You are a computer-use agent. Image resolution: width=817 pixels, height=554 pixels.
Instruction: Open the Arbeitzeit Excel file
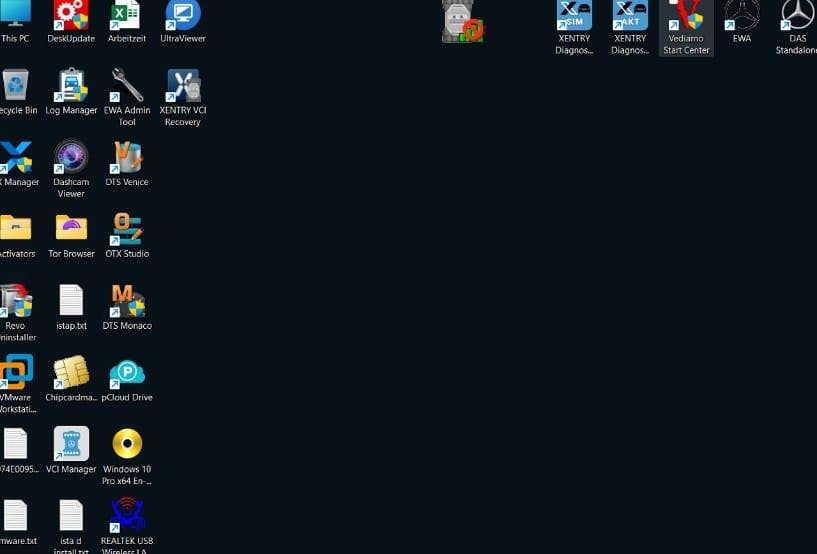[127, 21]
